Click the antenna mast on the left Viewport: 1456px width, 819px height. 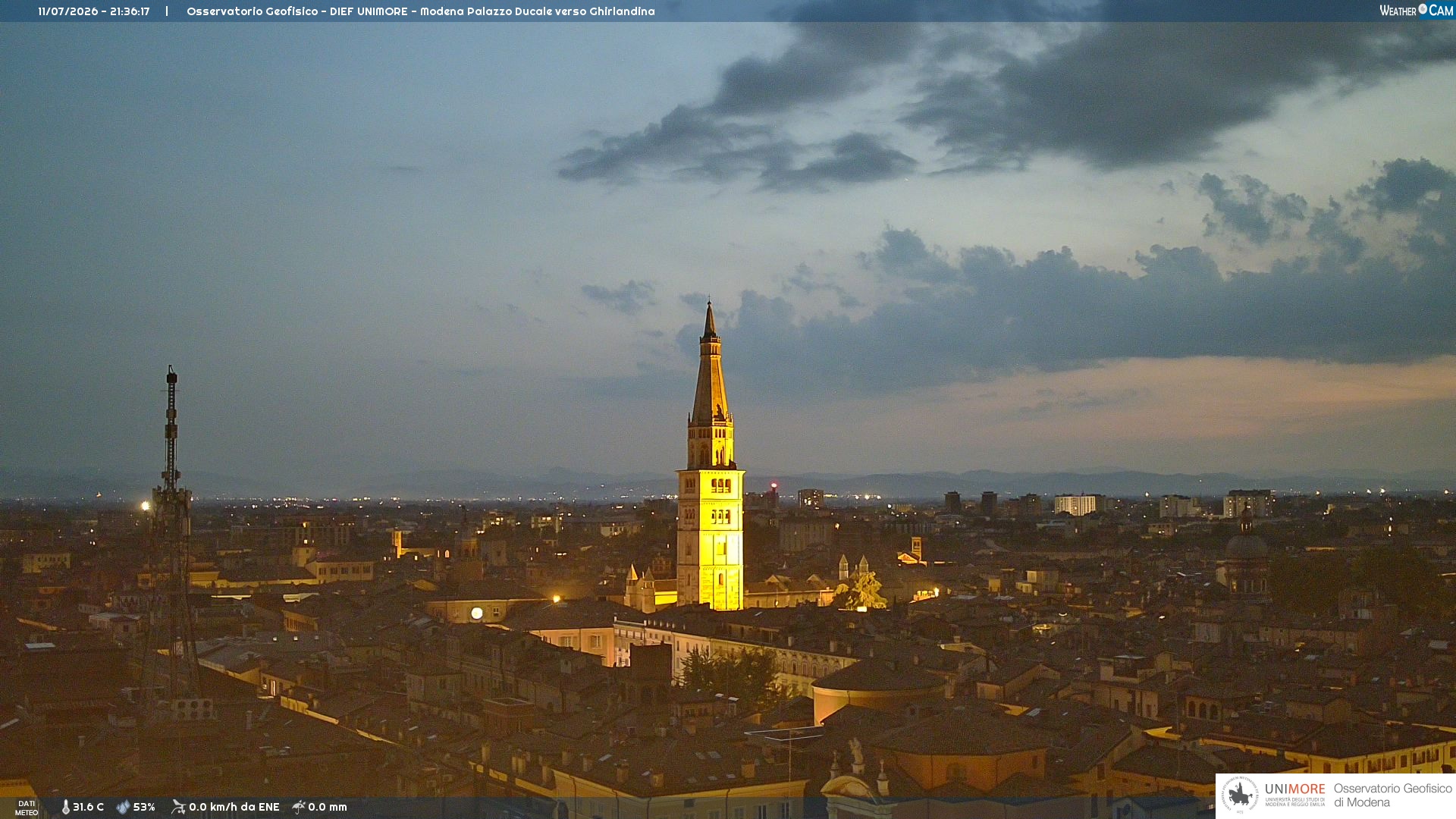point(171,531)
